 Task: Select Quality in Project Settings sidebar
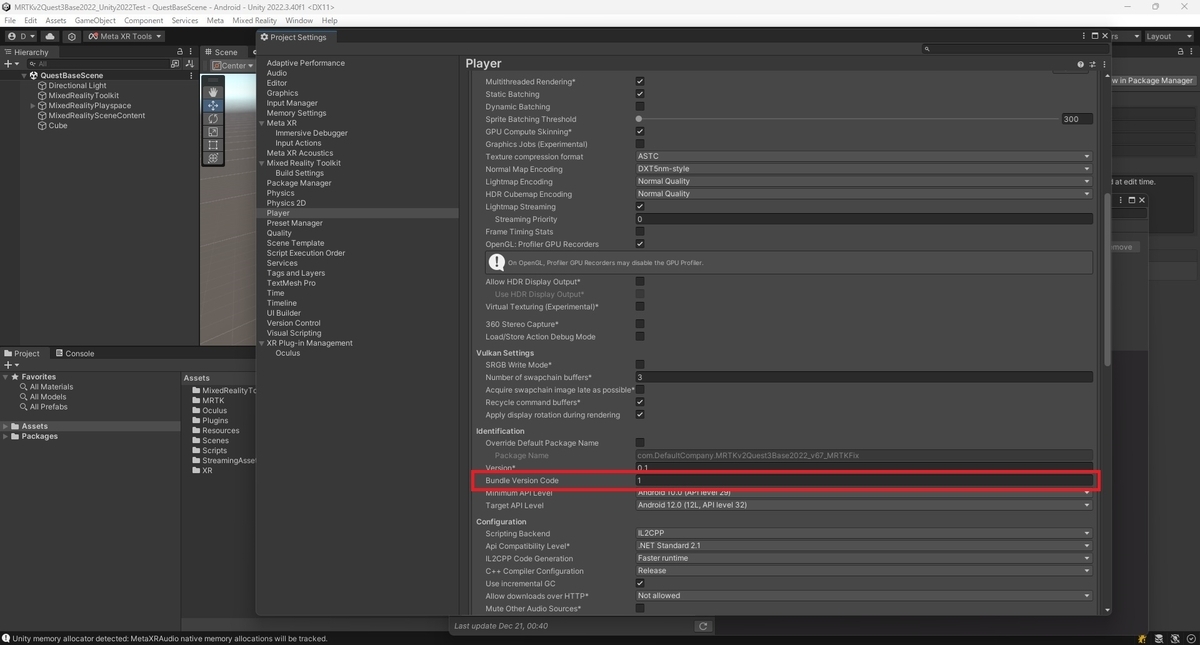click(x=279, y=233)
